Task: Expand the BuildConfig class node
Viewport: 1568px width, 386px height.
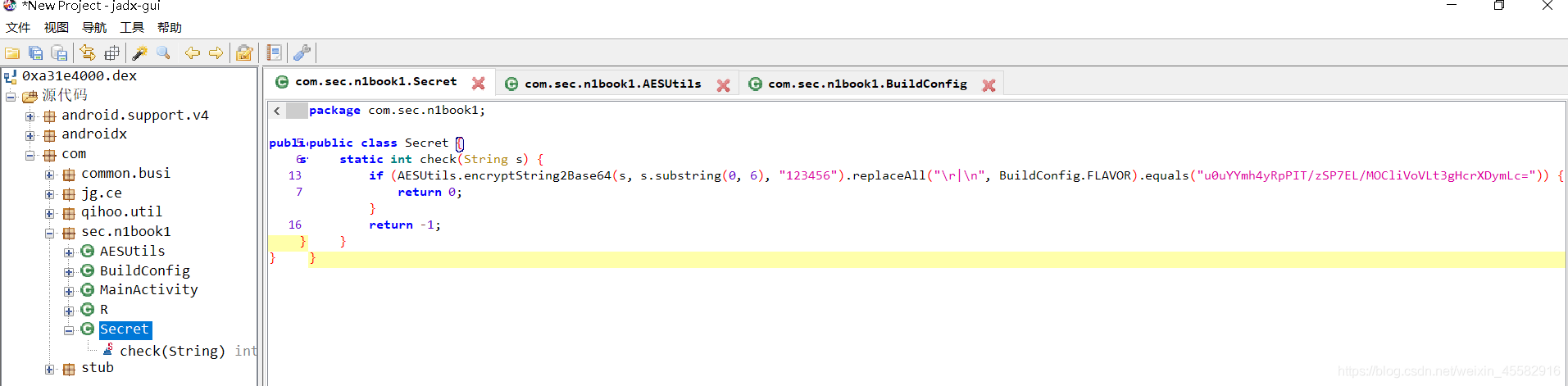Action: click(x=69, y=272)
